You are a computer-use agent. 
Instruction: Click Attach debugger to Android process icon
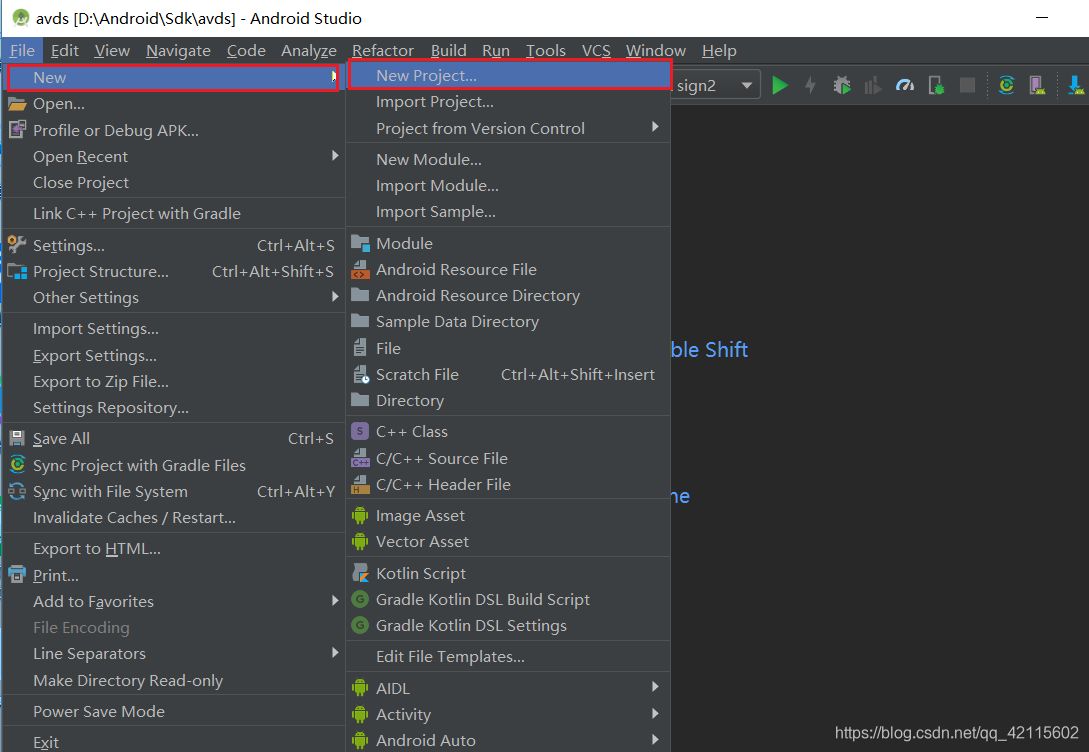[x=936, y=85]
